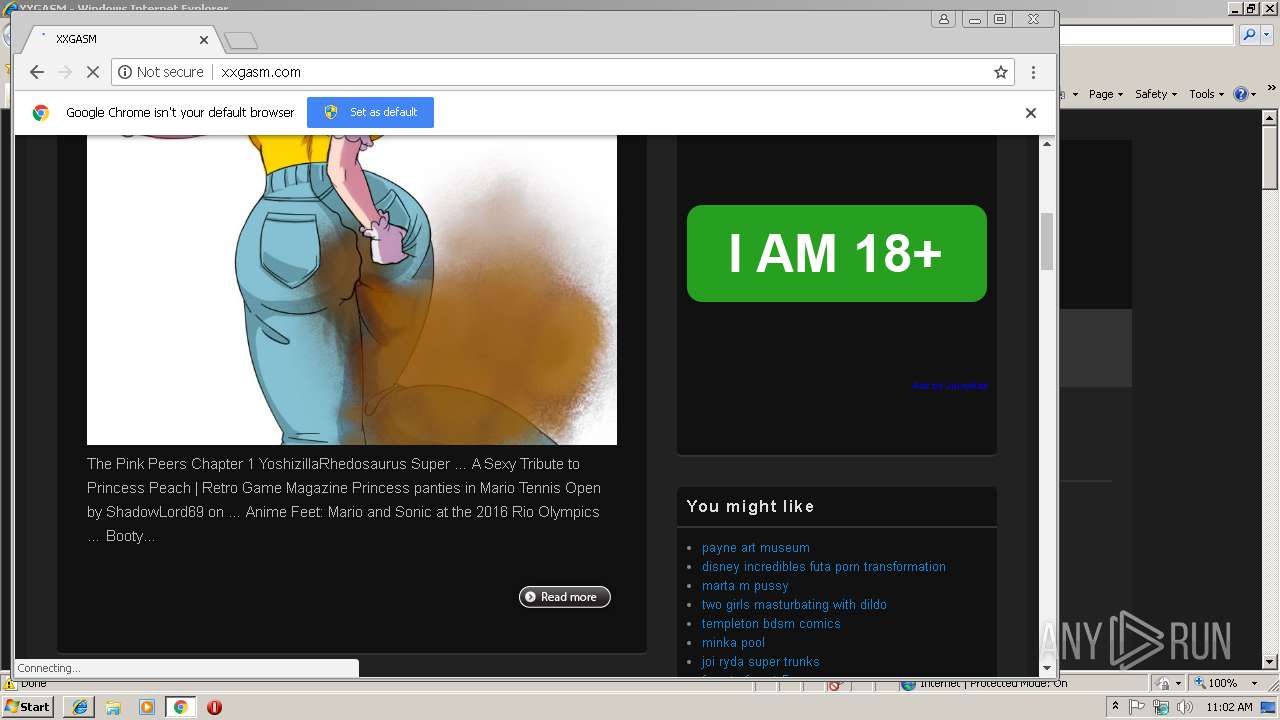Image resolution: width=1280 pixels, height=720 pixels.
Task: Open the joi ryda super trunks link
Action: (760, 662)
